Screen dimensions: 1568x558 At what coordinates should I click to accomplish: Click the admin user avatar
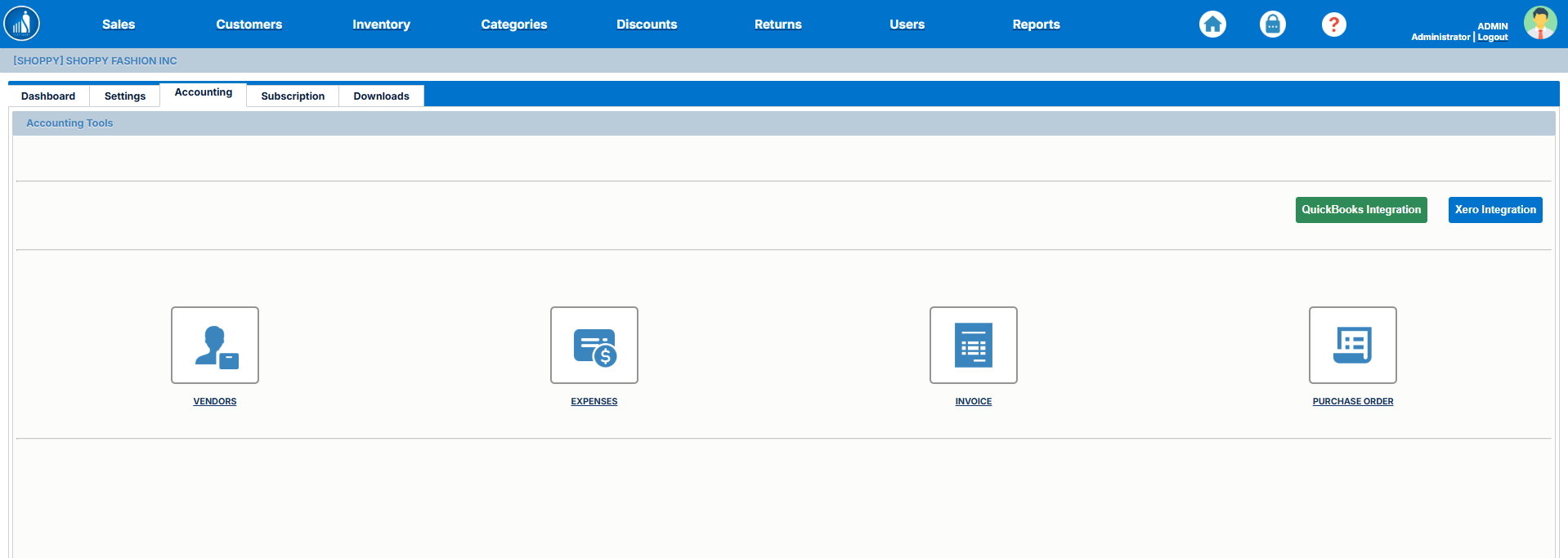pos(1539,23)
